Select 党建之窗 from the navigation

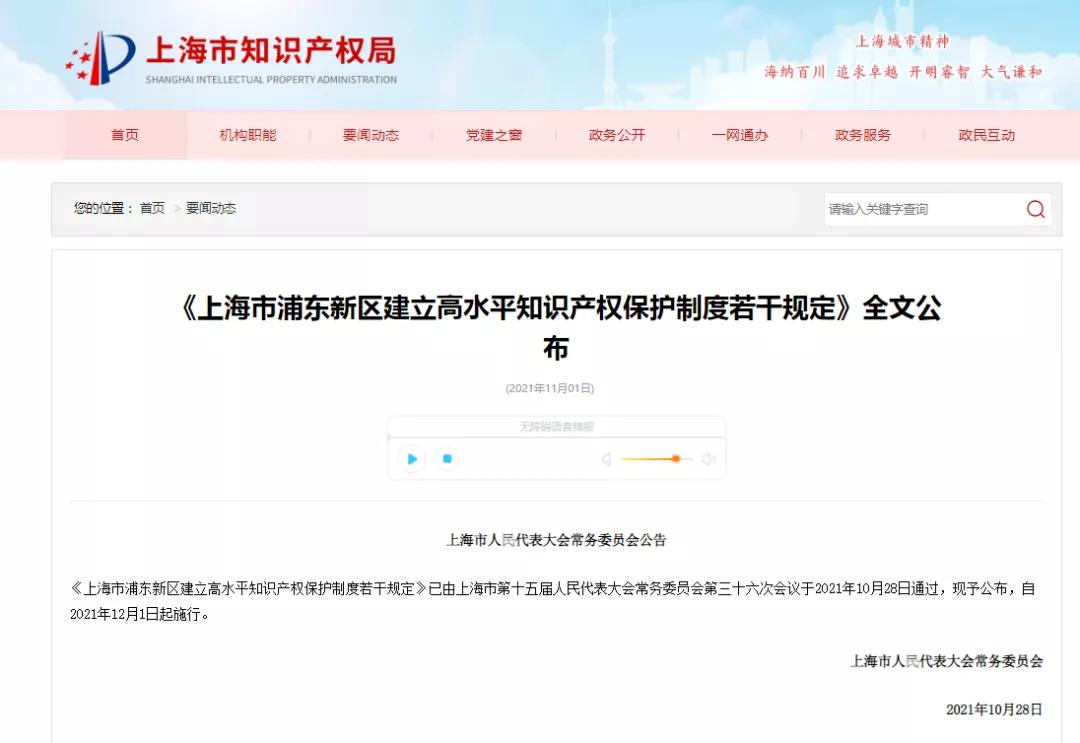[494, 135]
